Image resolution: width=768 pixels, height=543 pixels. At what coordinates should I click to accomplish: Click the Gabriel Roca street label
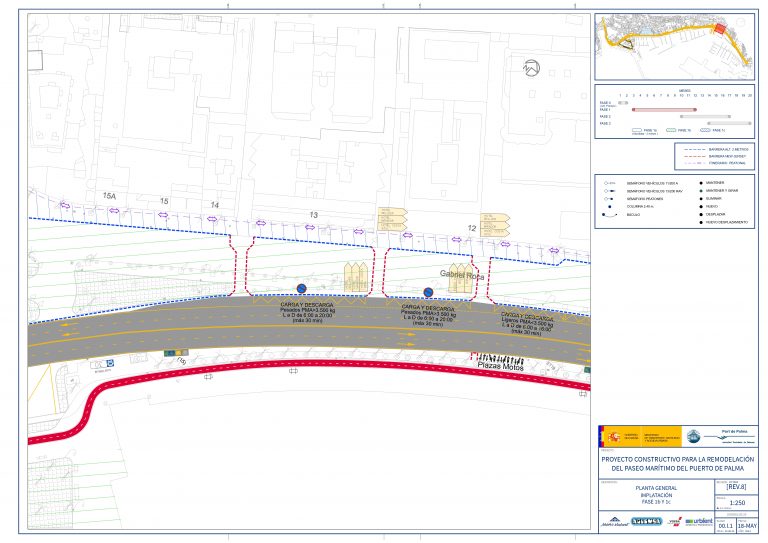coord(462,275)
